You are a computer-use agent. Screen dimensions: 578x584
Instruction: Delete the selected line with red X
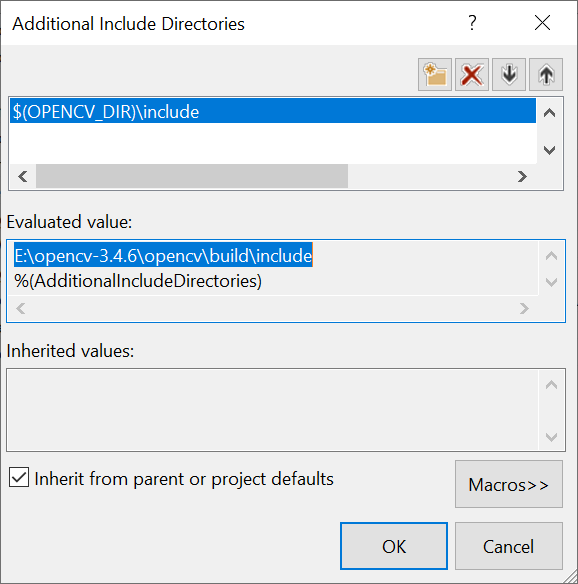tap(472, 74)
